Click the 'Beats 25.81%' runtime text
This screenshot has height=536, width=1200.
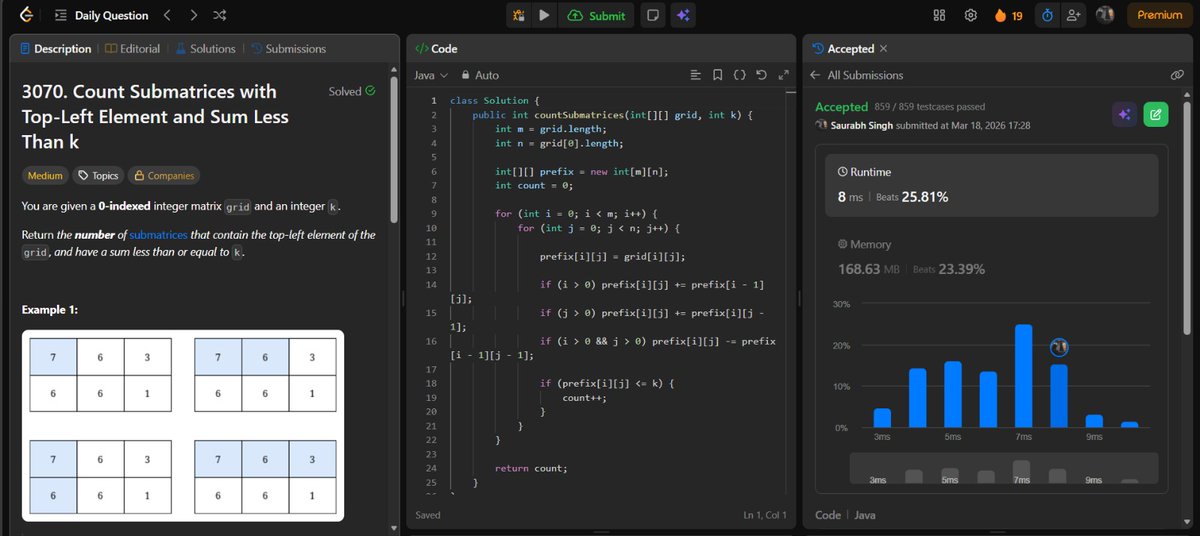(x=912, y=197)
